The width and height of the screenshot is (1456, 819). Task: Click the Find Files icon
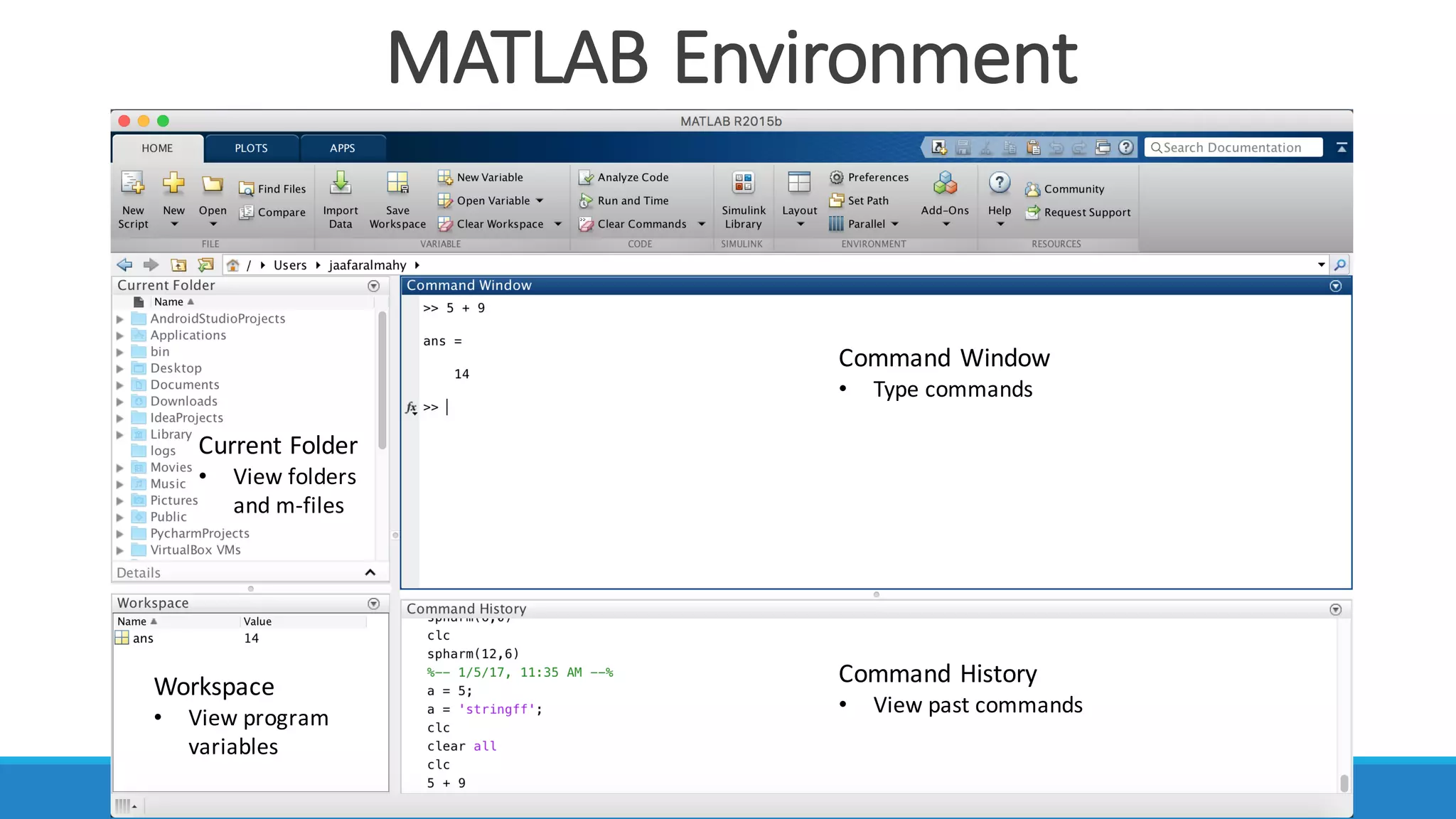tap(246, 189)
